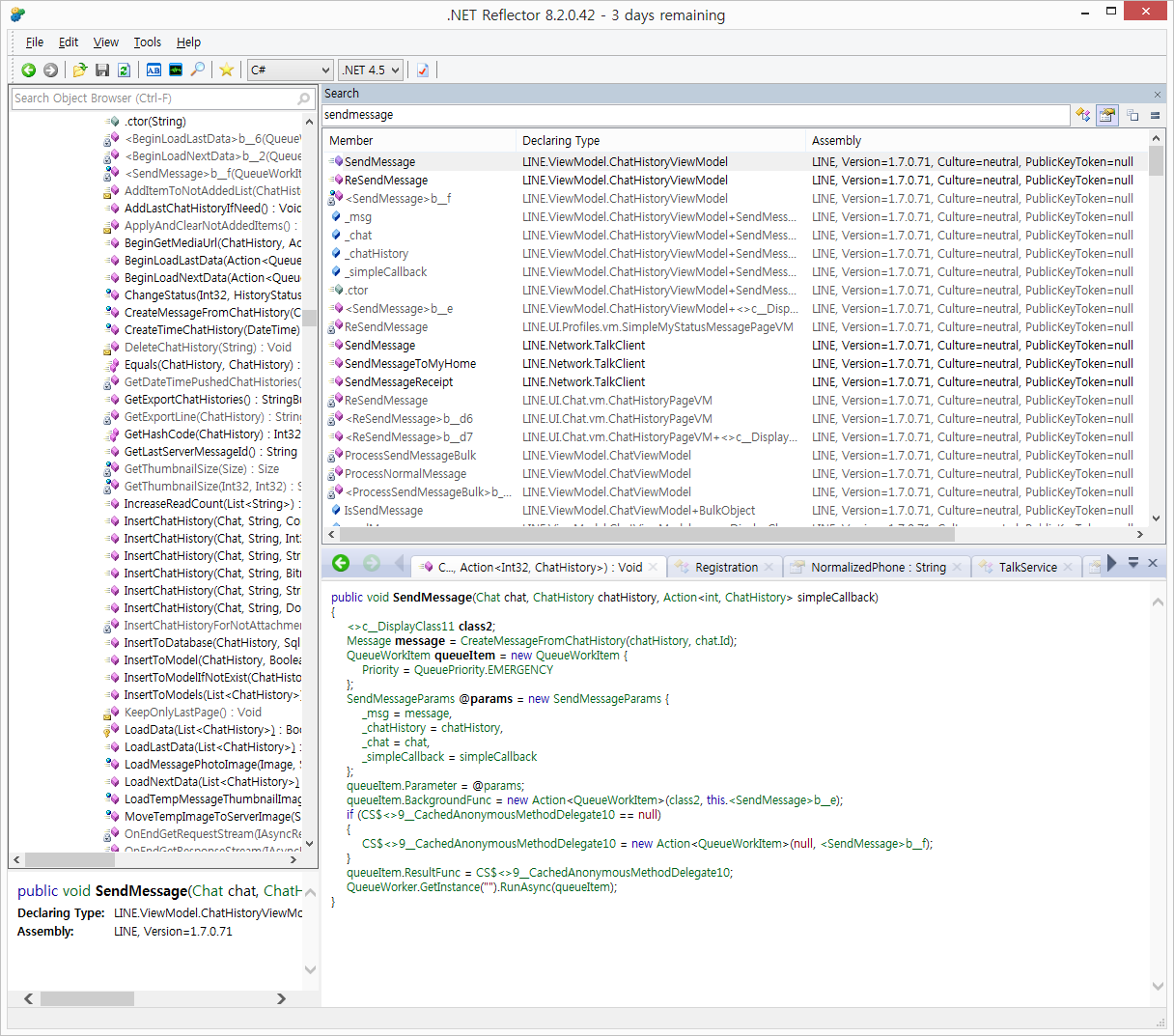Click the search results horizontal scrollbar
This screenshot has height=1036, width=1174.
tap(647, 534)
